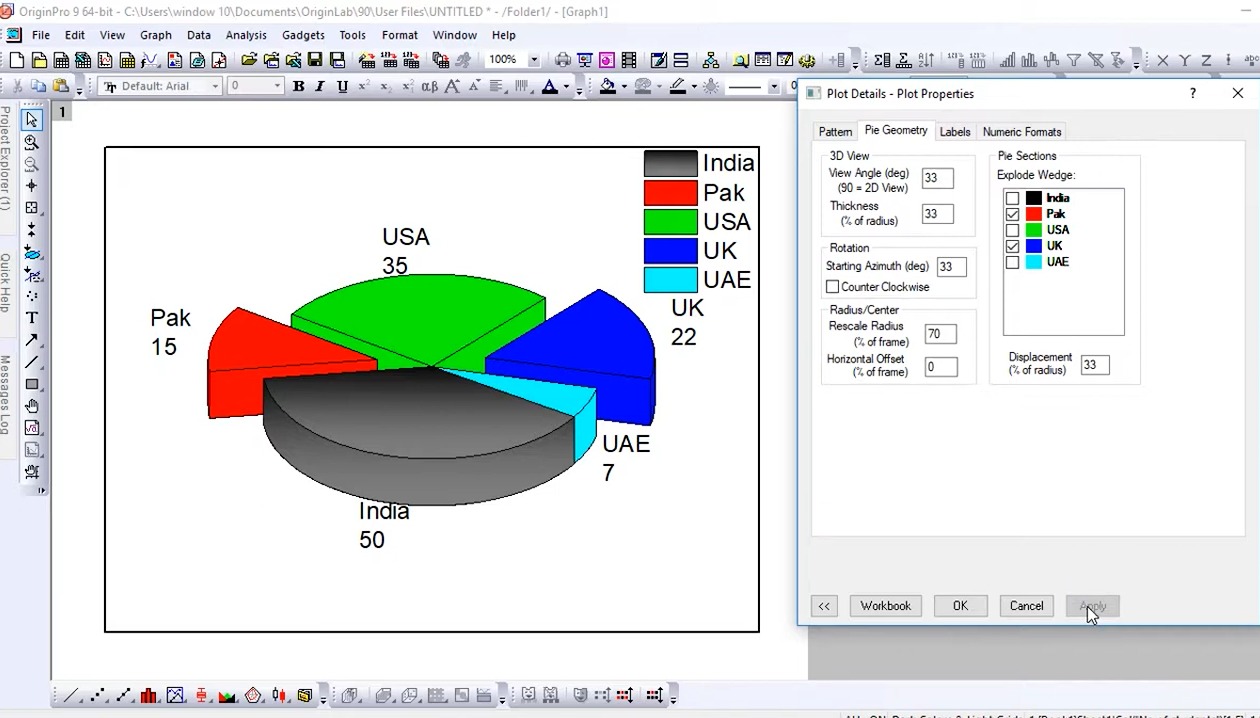Click the line plot icon in bottom toolbar
The height and width of the screenshot is (718, 1260).
(x=71, y=695)
